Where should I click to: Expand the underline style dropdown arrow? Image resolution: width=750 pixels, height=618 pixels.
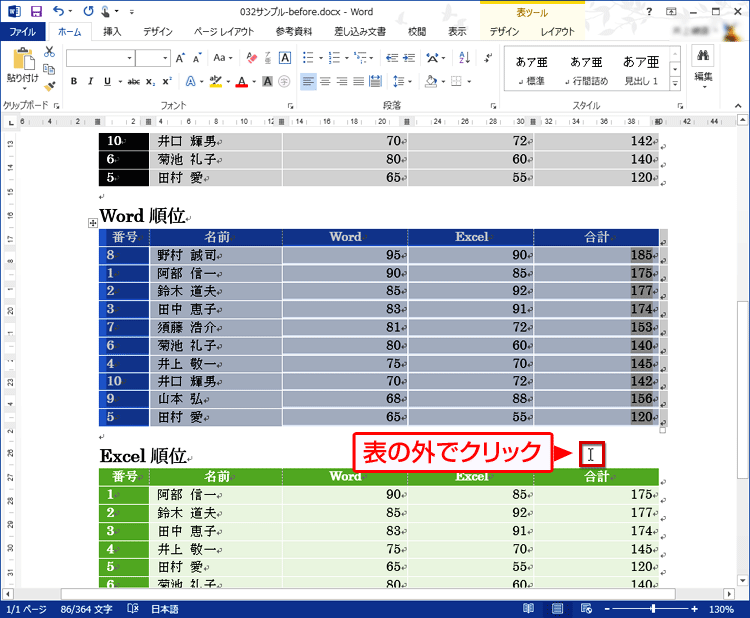(x=121, y=82)
